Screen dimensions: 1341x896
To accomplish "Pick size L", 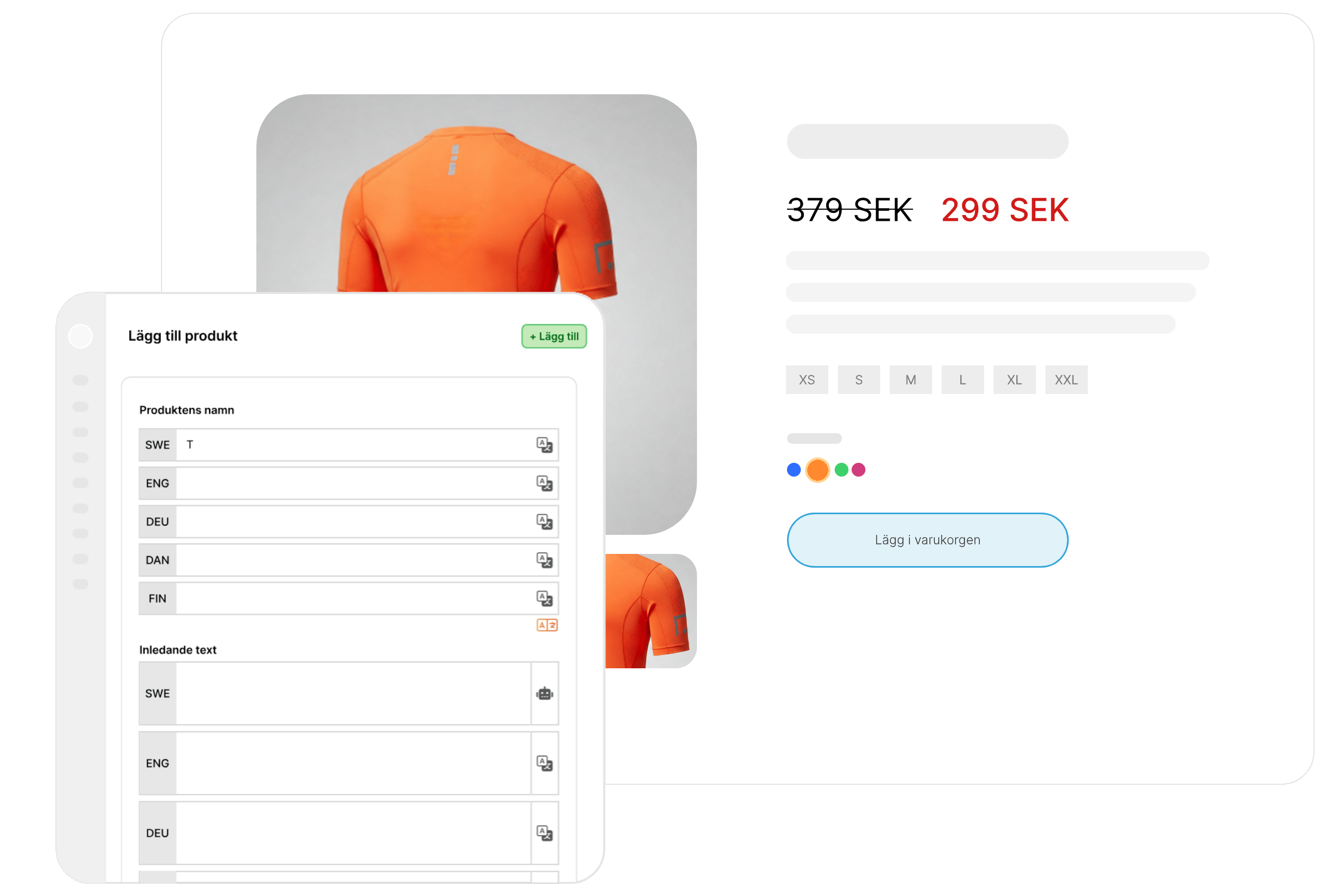I will [963, 380].
